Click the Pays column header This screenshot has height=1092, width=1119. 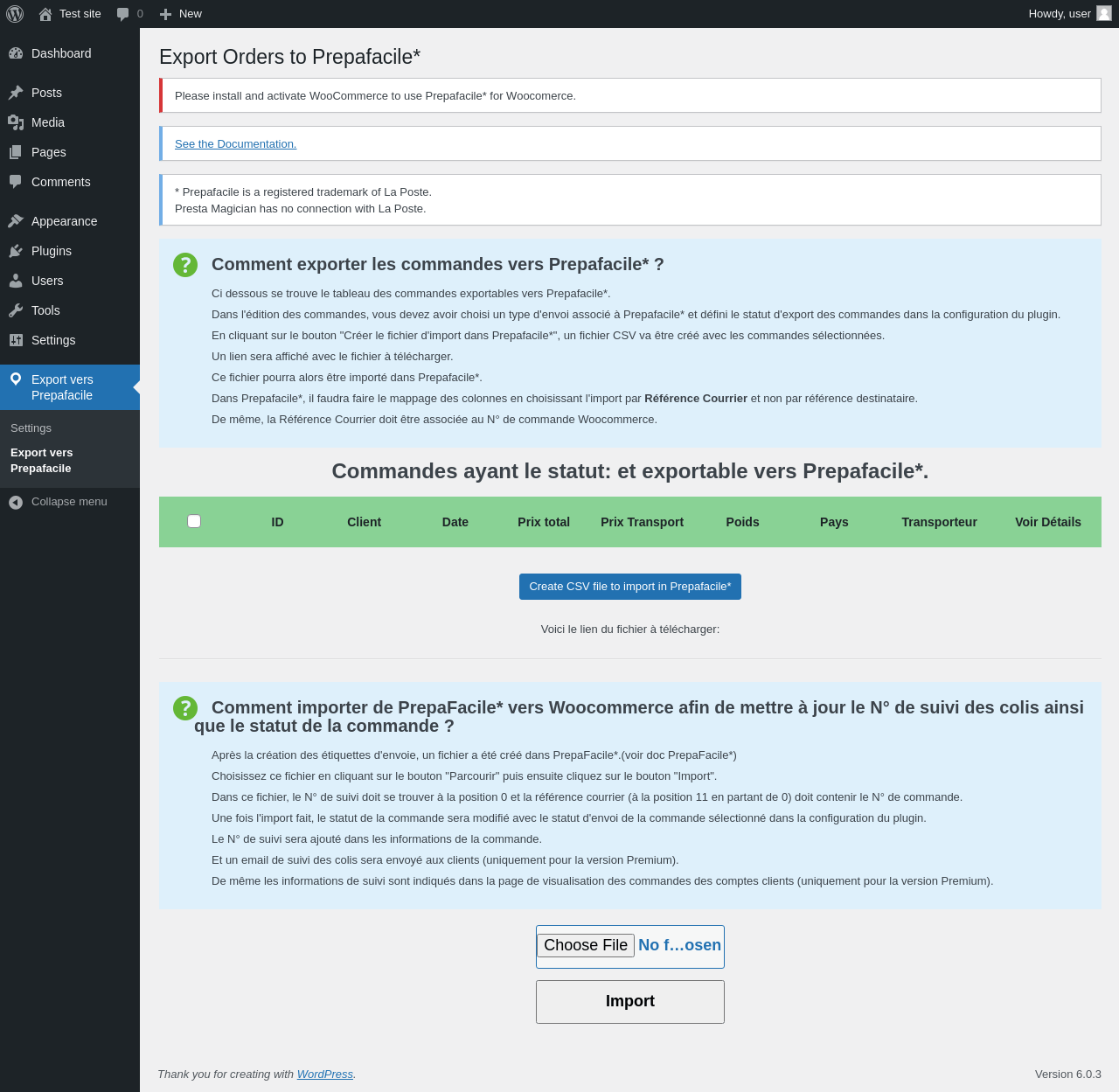834,522
